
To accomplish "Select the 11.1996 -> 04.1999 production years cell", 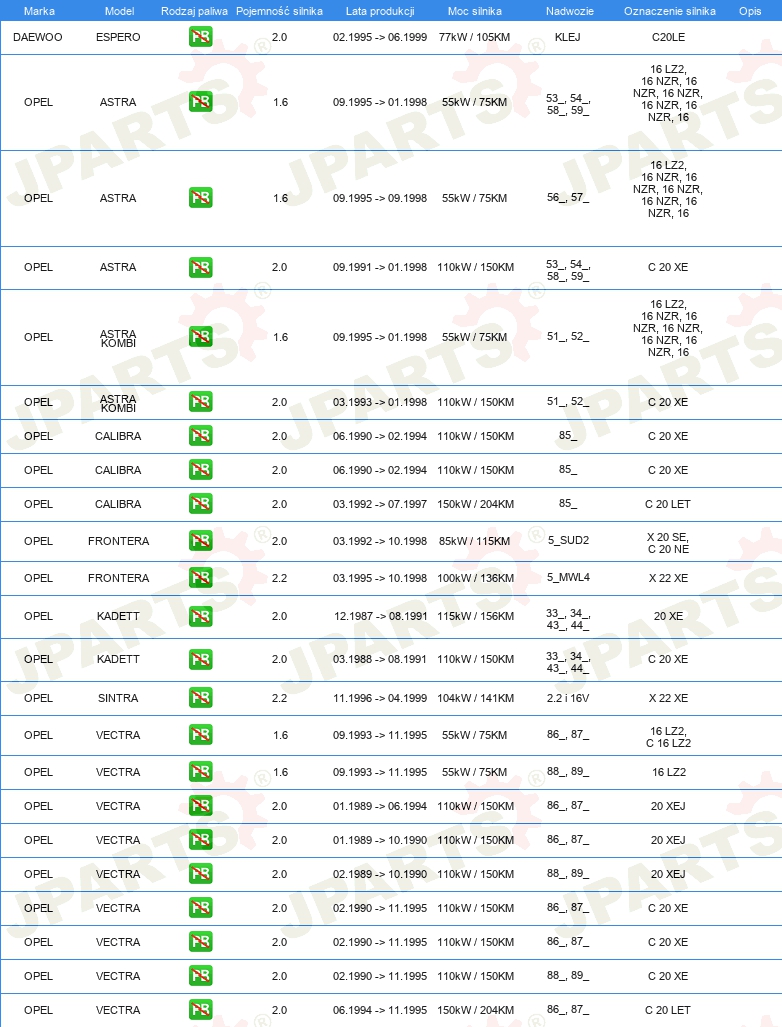I will coord(380,698).
